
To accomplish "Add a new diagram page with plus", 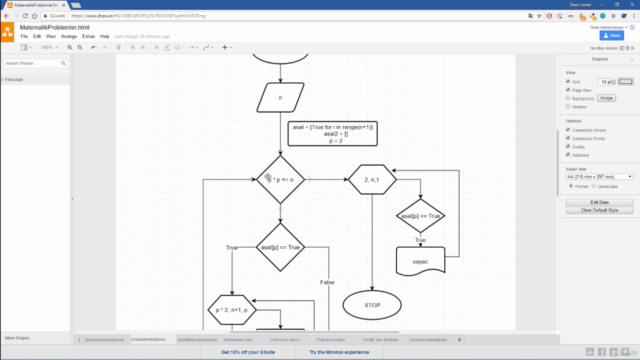I will (459, 340).
